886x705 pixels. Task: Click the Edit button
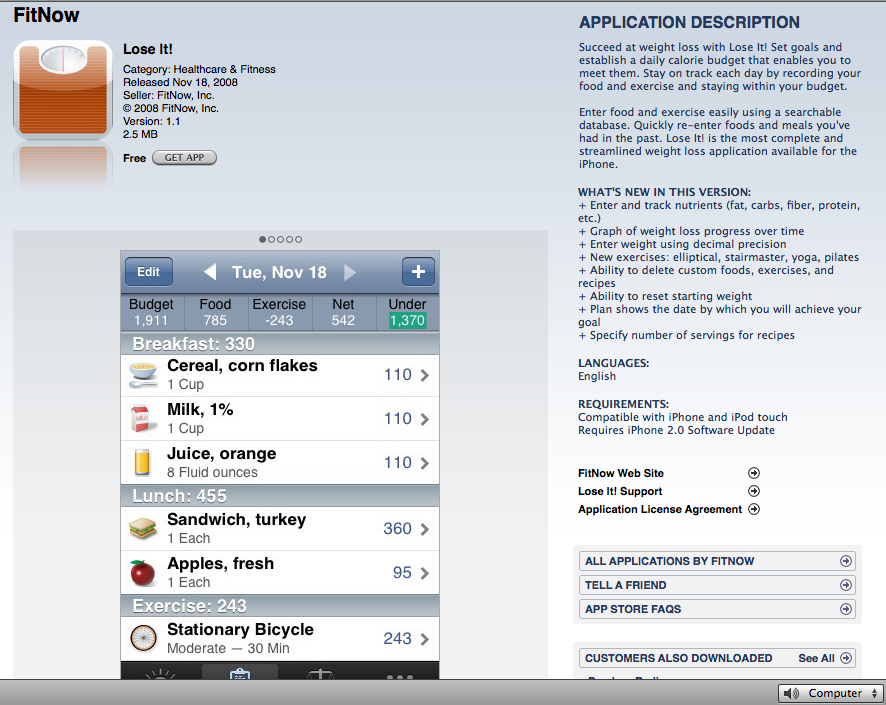149,272
